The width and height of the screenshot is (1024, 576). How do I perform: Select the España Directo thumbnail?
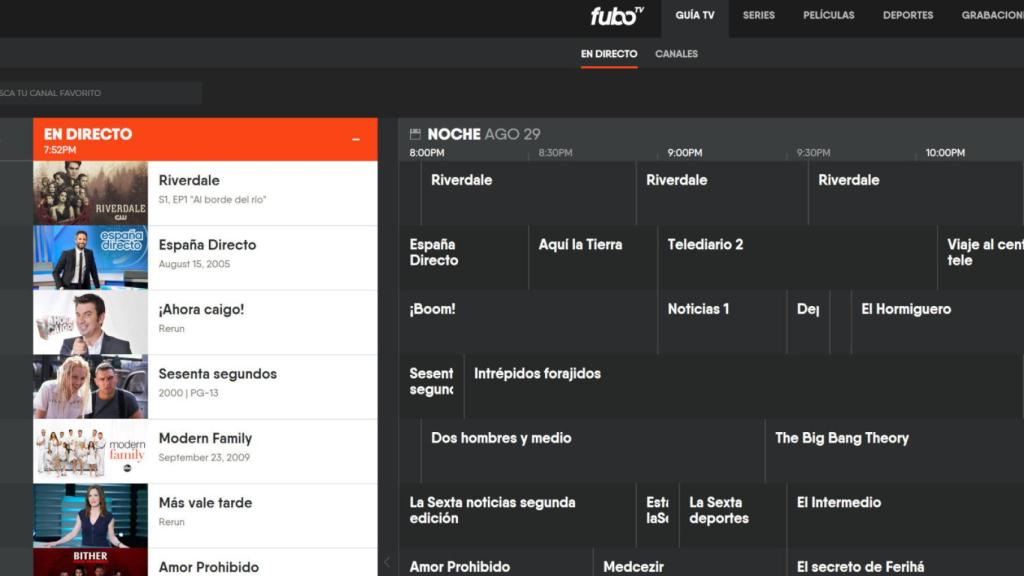click(x=90, y=257)
